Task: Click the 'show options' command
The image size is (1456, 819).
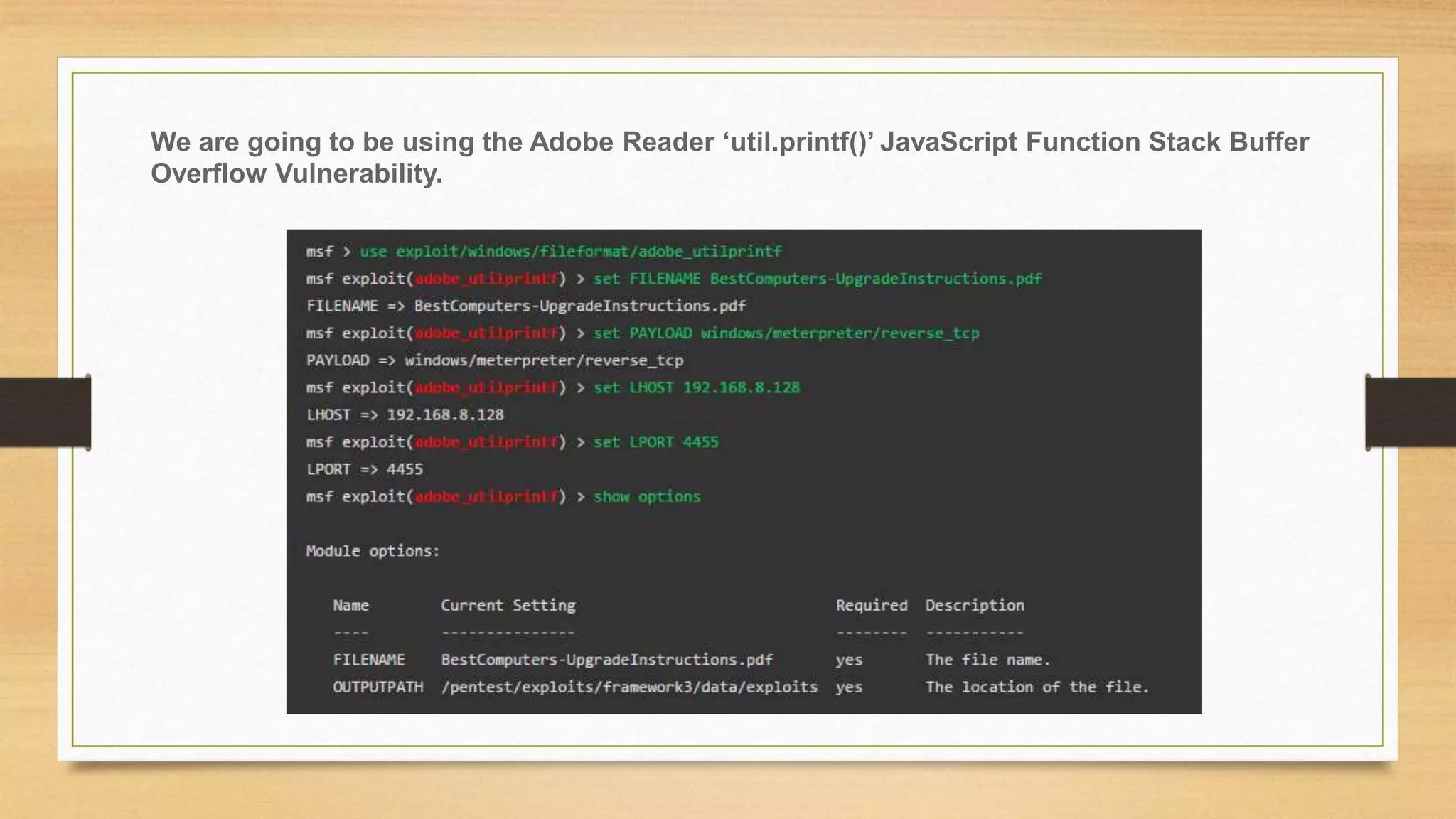Action: coord(646,497)
